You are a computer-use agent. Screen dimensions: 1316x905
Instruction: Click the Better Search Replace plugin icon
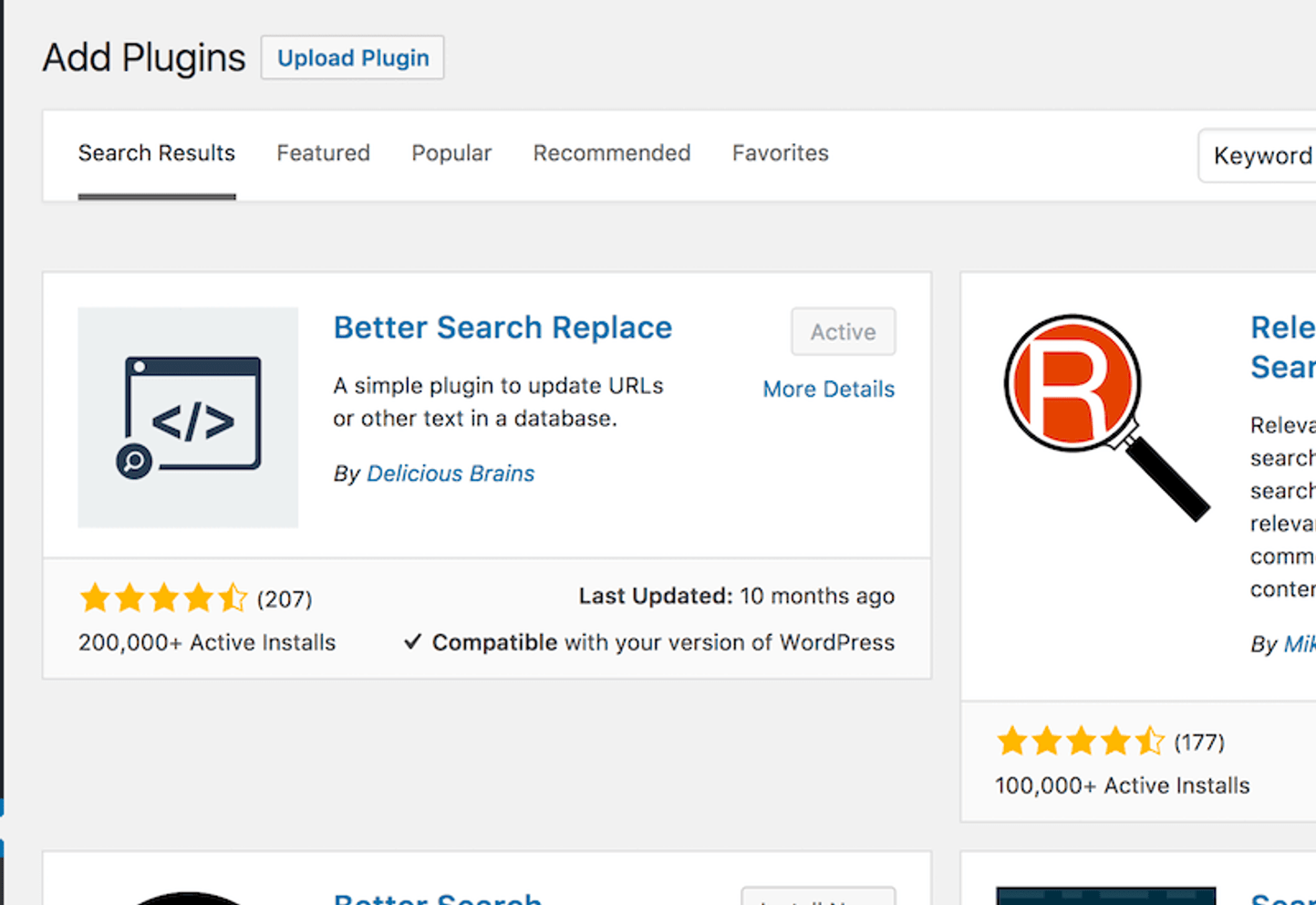coord(188,417)
